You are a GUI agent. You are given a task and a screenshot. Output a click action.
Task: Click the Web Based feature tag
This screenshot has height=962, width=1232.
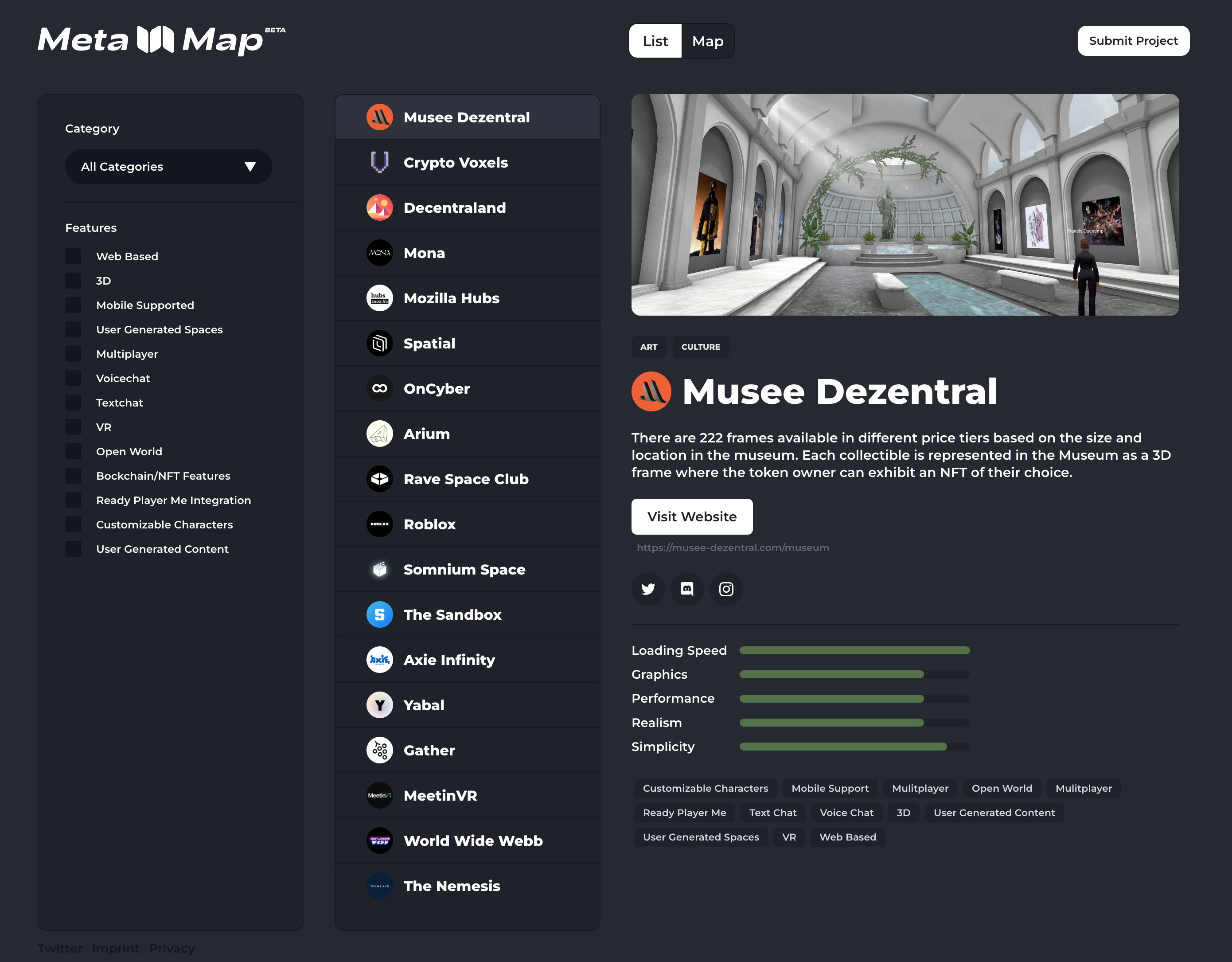(847, 837)
